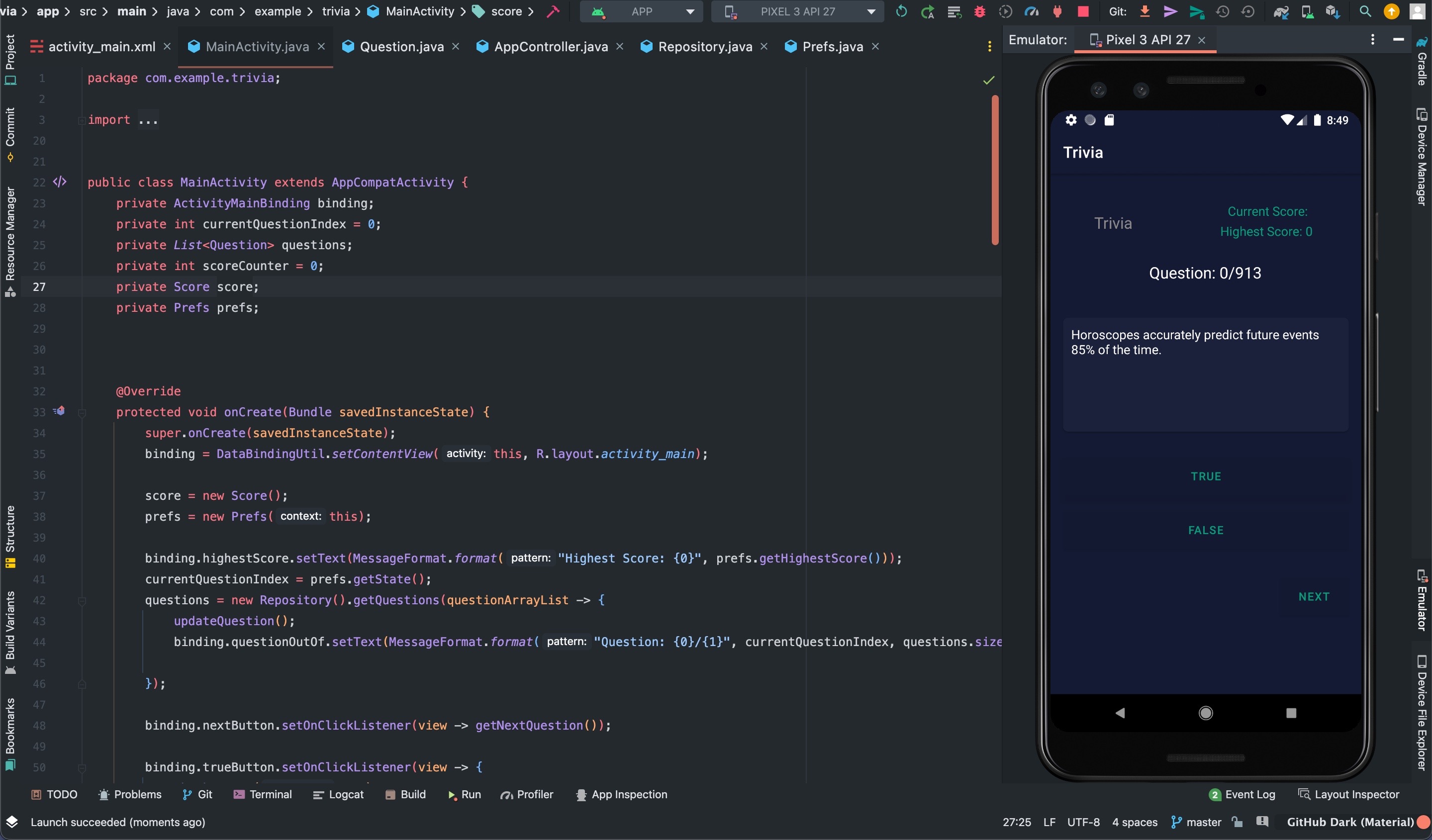This screenshot has height=840, width=1432.
Task: Click Apply Changes and Restart Activity
Action: coord(927,11)
